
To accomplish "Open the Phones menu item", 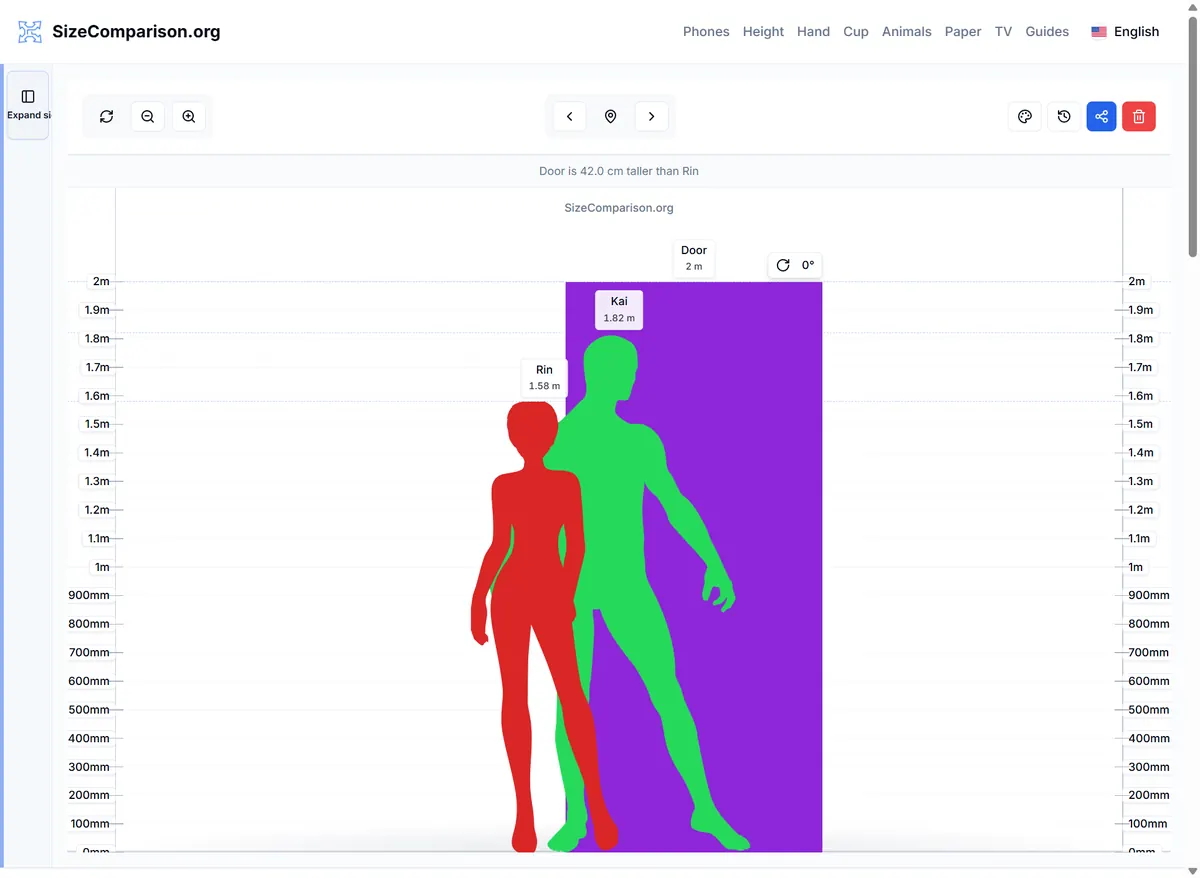I will (x=706, y=32).
